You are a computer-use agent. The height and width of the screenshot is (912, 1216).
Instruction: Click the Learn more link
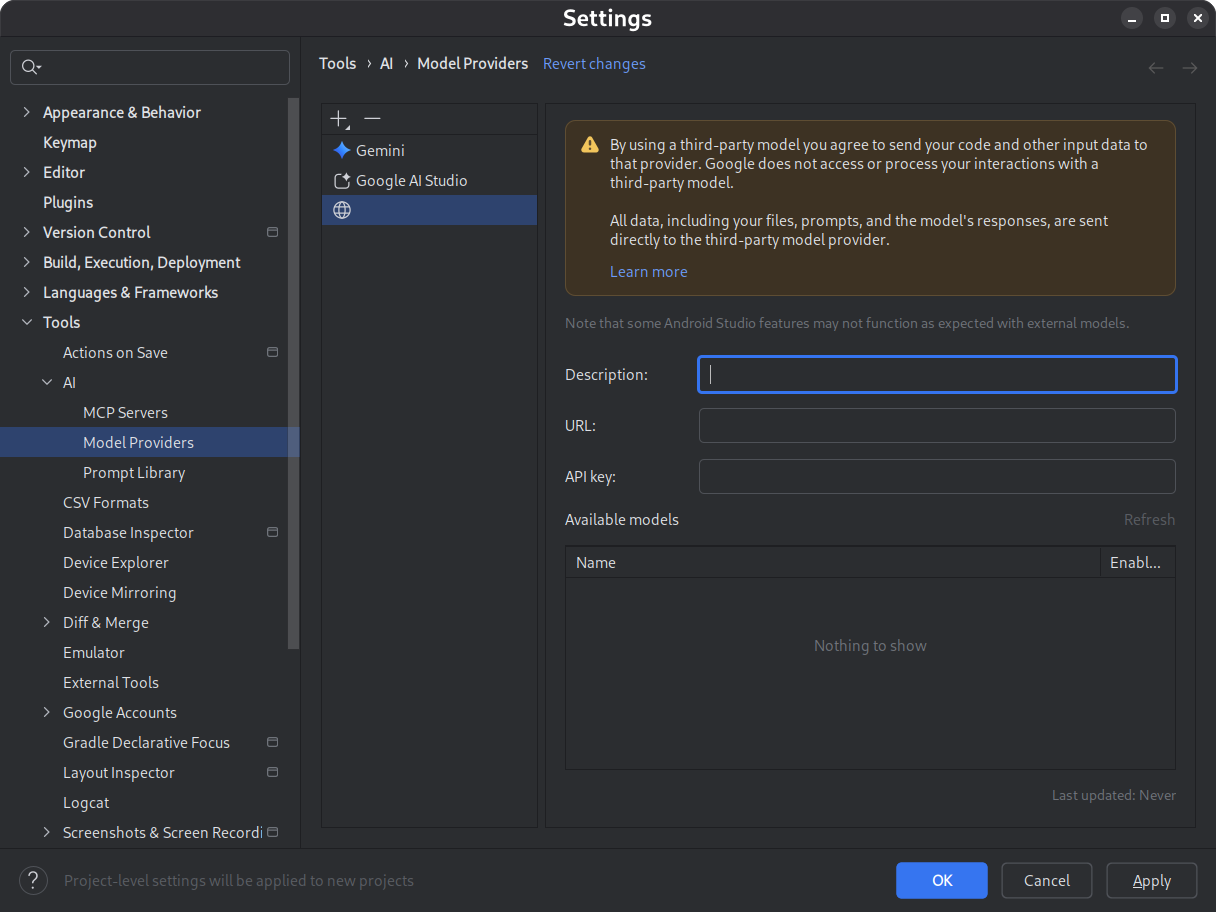(648, 271)
